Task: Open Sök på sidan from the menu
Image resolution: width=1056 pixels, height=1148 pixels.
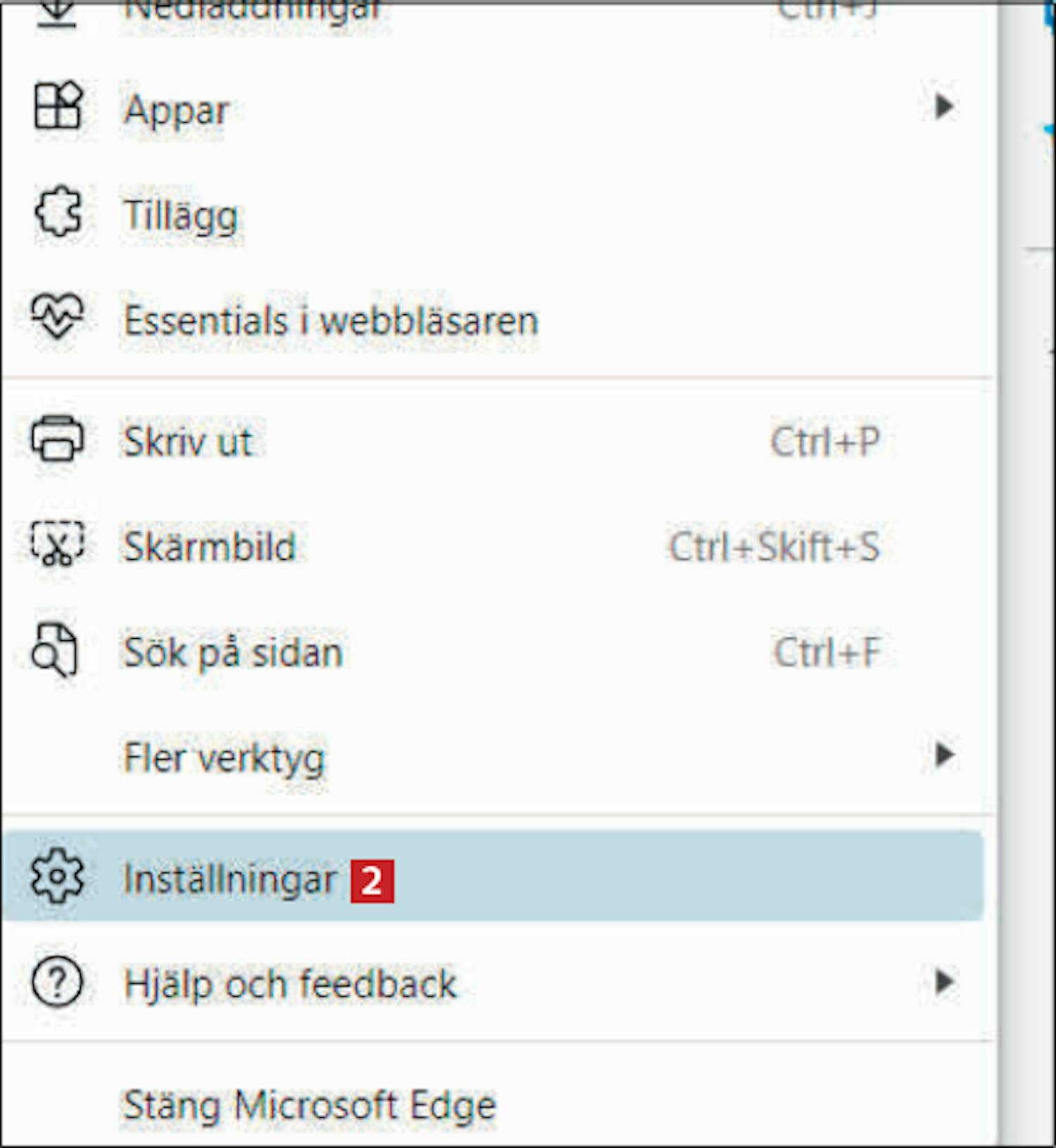Action: 233,652
